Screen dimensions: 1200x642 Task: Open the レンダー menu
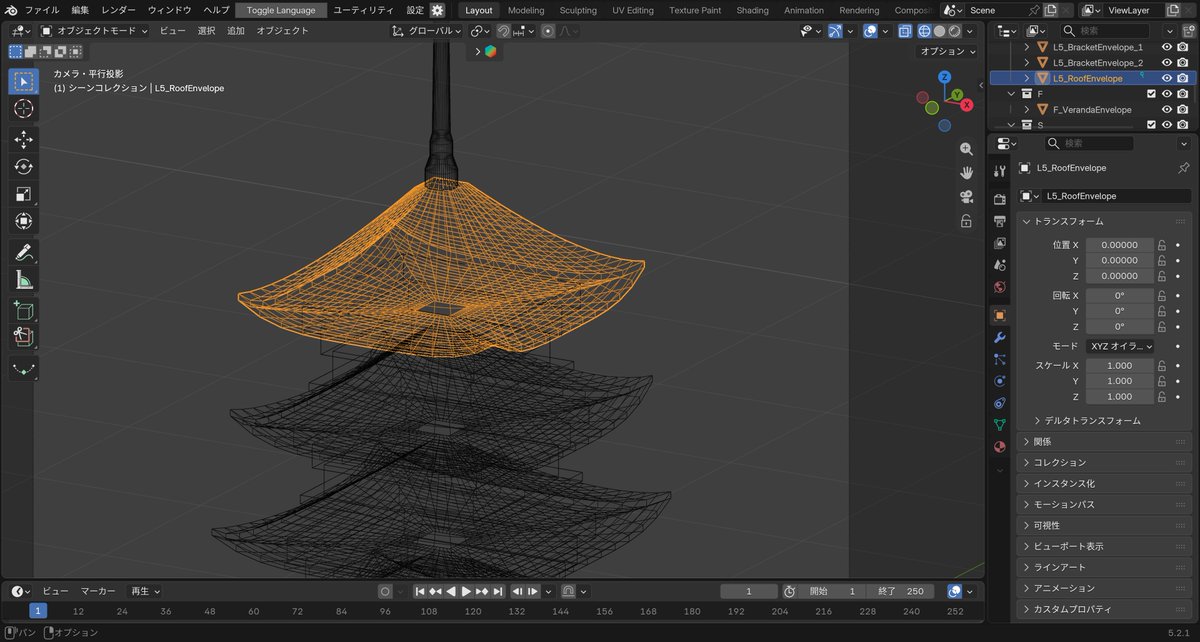pyautogui.click(x=118, y=10)
